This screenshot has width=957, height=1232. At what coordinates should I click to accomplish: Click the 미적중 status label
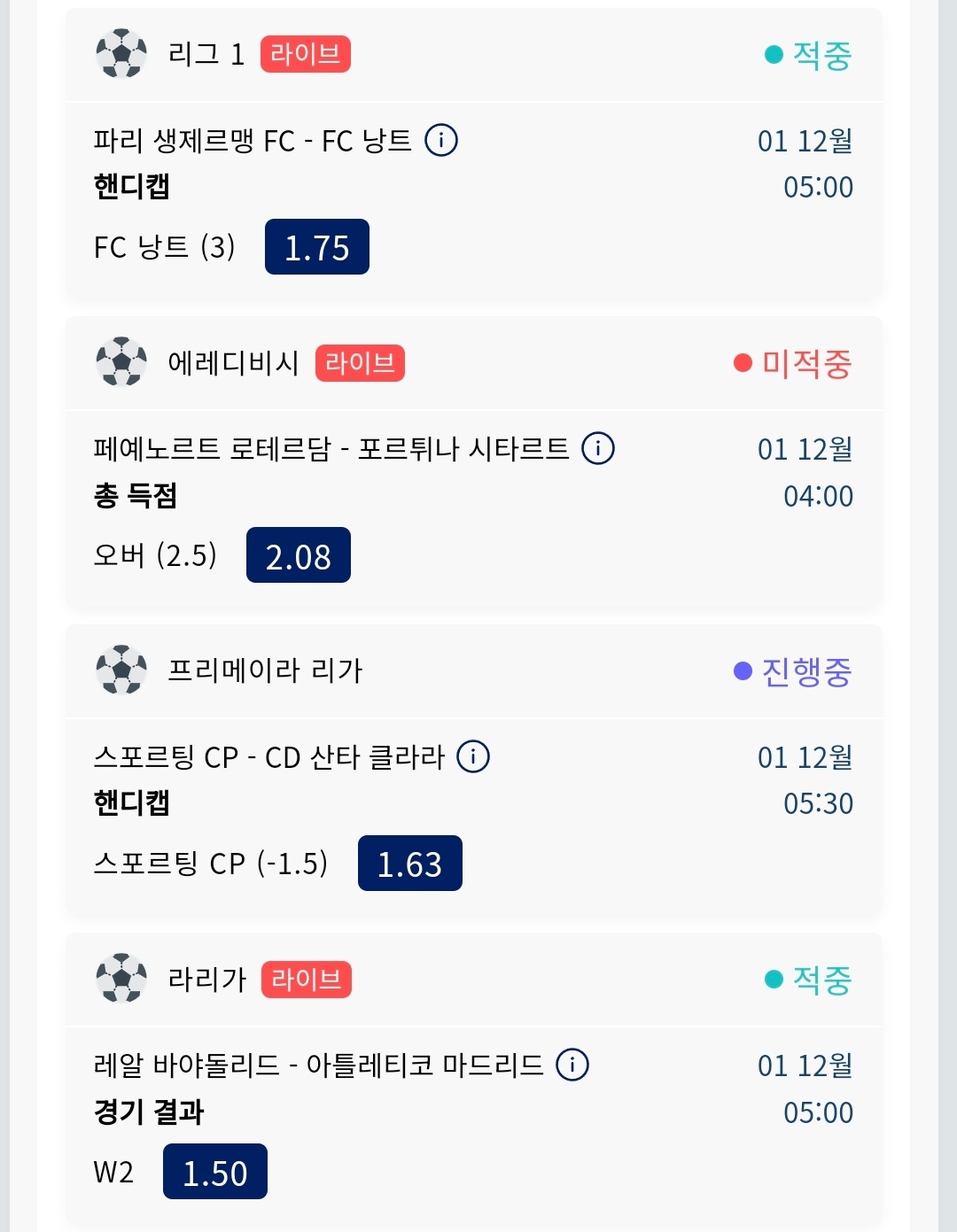805,363
